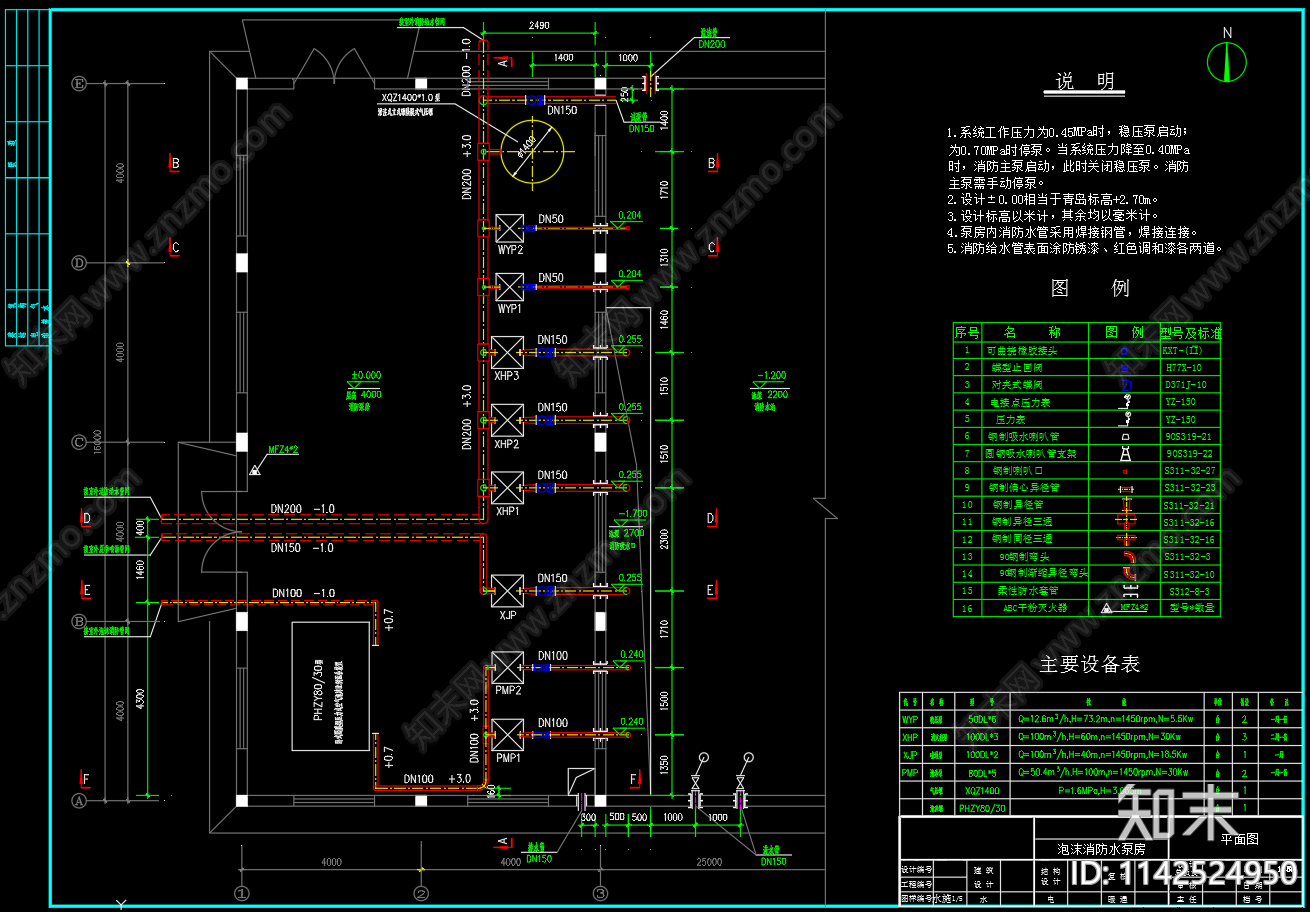The width and height of the screenshot is (1310, 912).
Task: Click legend name 电接点压力表
Action: pos(1020,402)
